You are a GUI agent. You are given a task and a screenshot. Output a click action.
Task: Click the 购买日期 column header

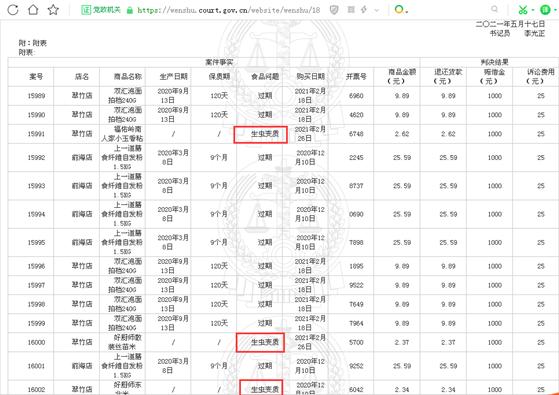pyautogui.click(x=311, y=76)
